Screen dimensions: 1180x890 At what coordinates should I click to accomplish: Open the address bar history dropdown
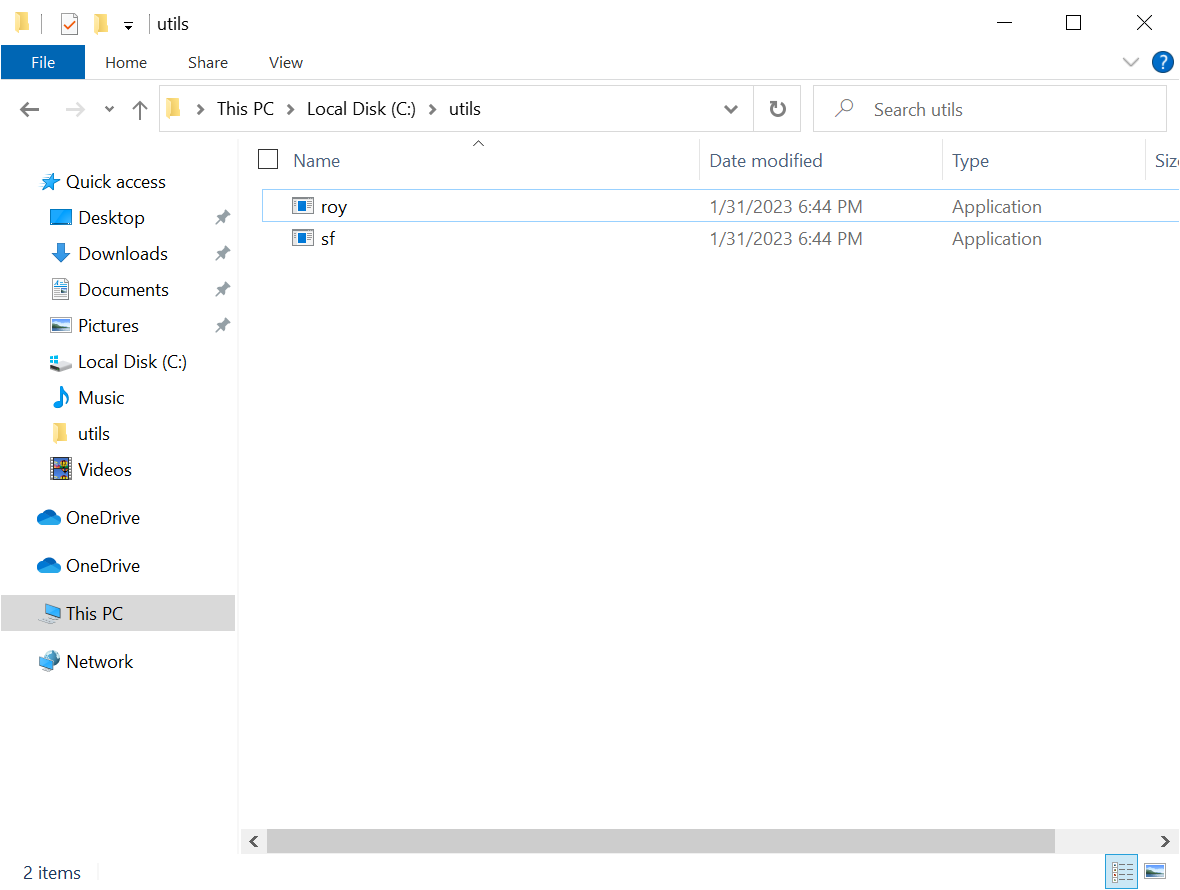click(x=731, y=110)
